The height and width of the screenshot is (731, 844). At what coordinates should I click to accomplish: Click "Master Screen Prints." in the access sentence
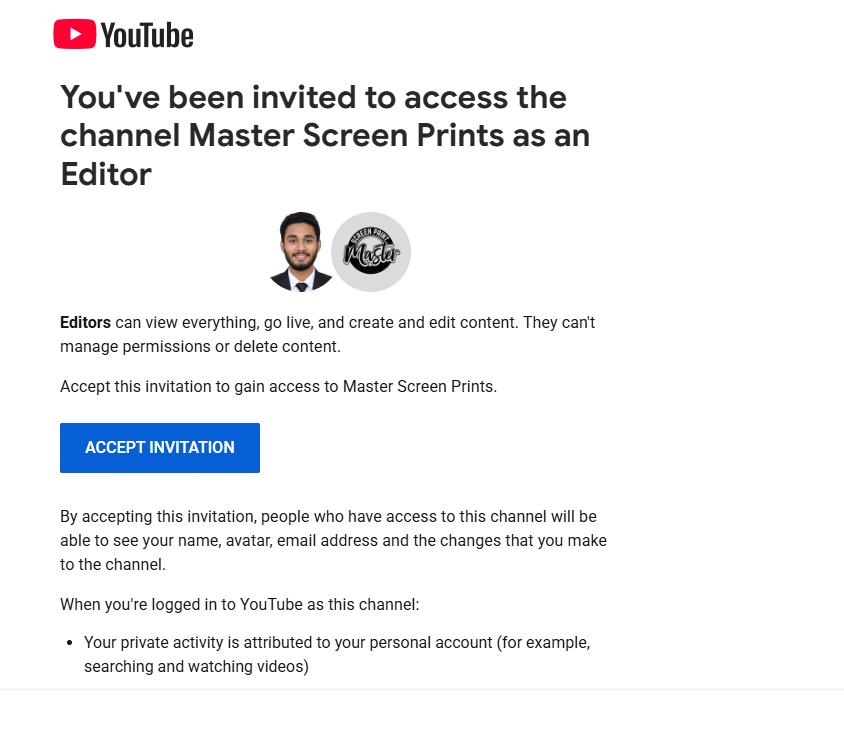point(420,386)
